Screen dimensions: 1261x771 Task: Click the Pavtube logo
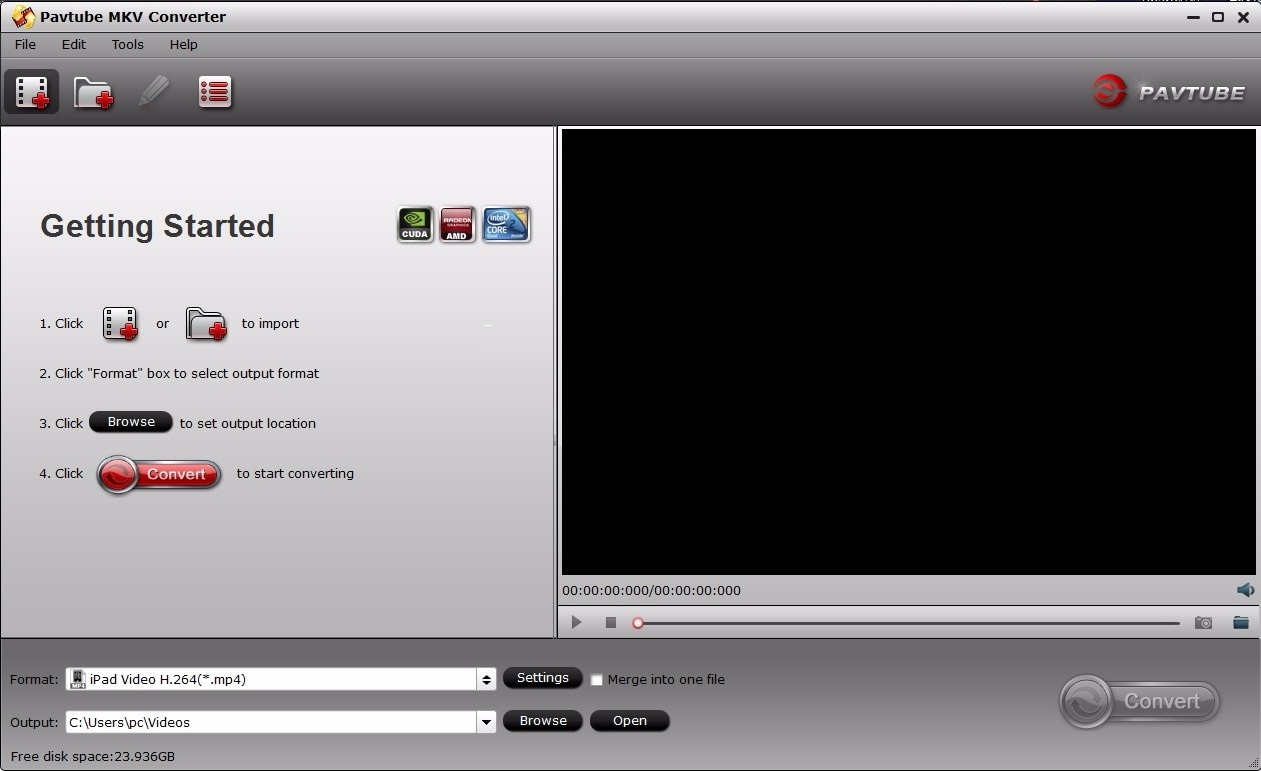point(1169,91)
